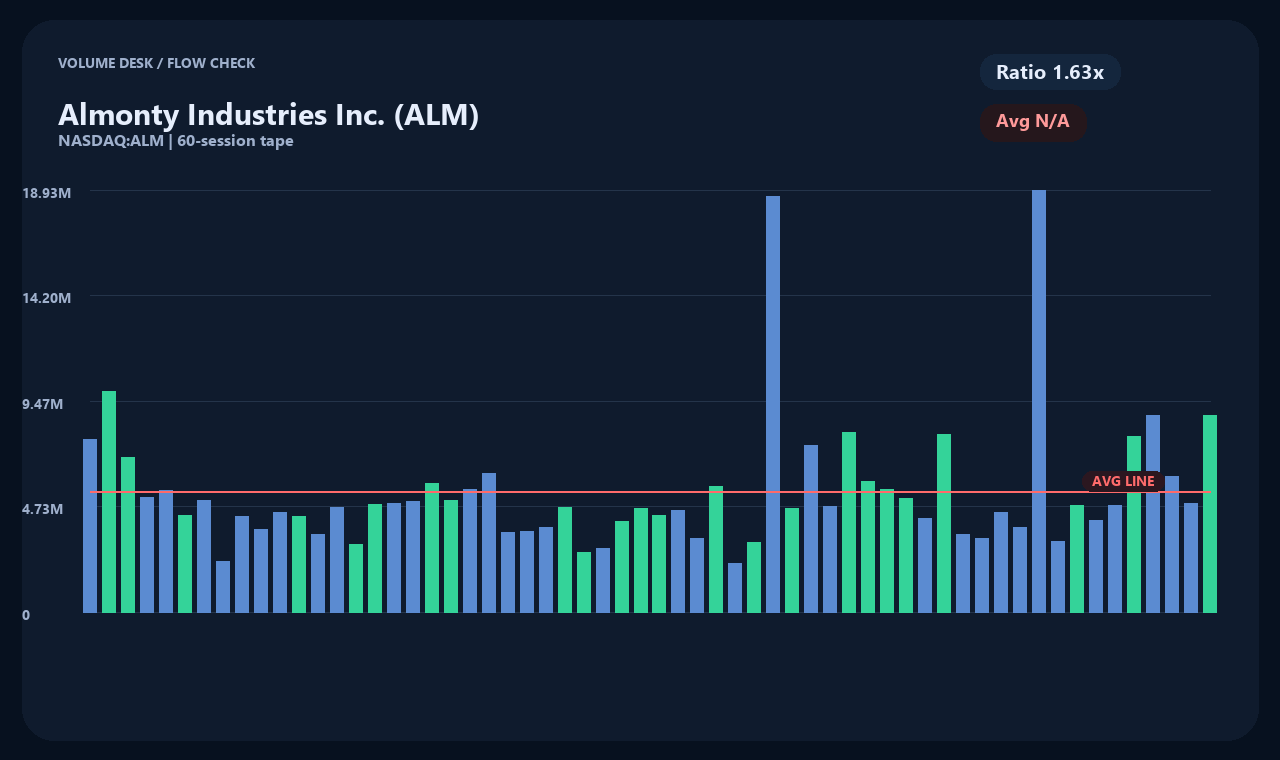Screen dimensions: 1280x760
Task: Click the Ratio 1.63x badge
Action: pyautogui.click(x=1050, y=72)
